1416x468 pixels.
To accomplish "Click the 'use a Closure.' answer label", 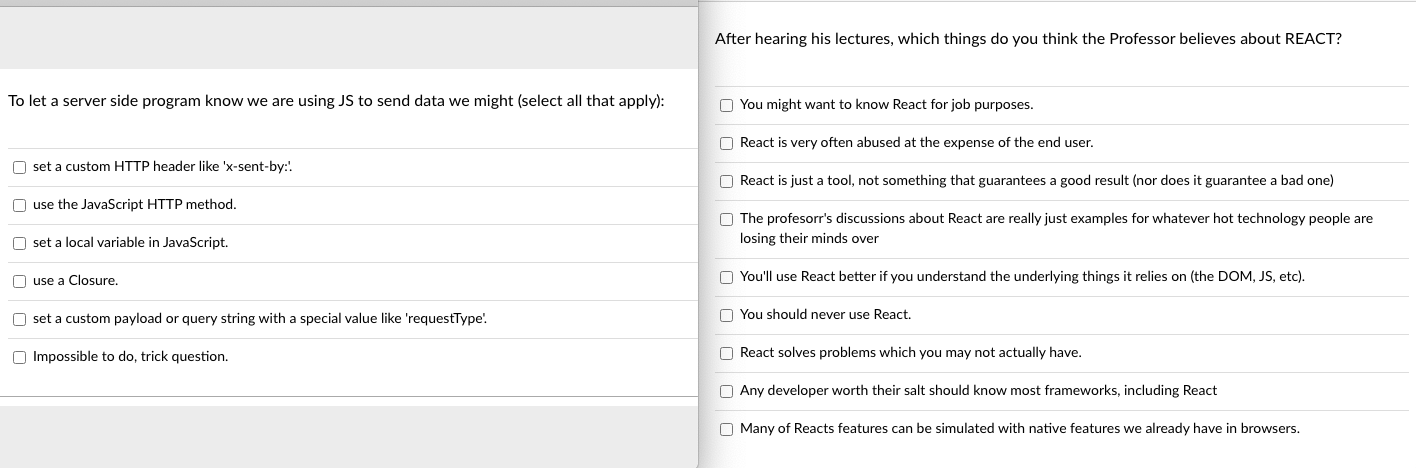I will pyautogui.click(x=75, y=281).
